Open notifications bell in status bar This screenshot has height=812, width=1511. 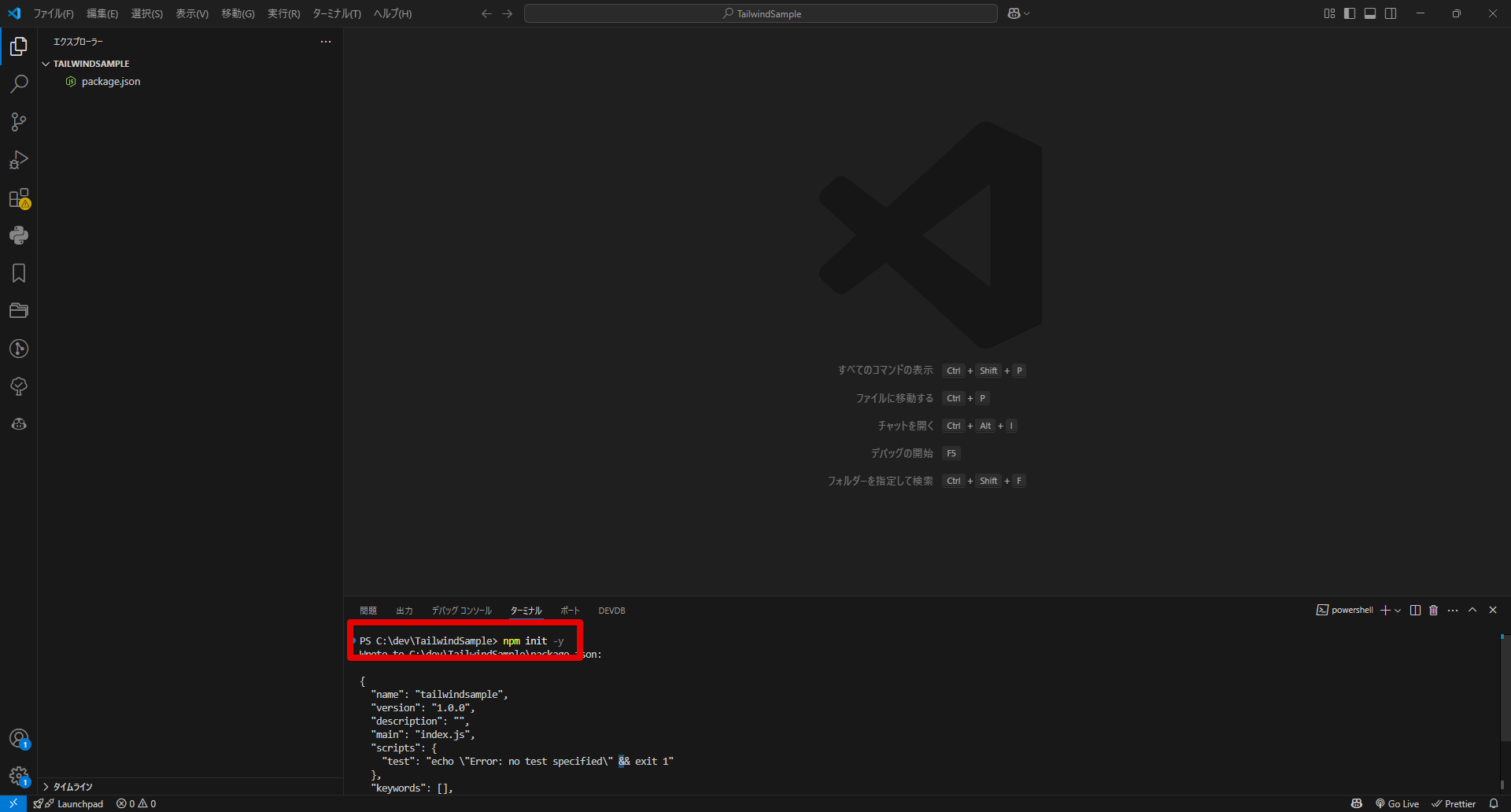[1494, 803]
